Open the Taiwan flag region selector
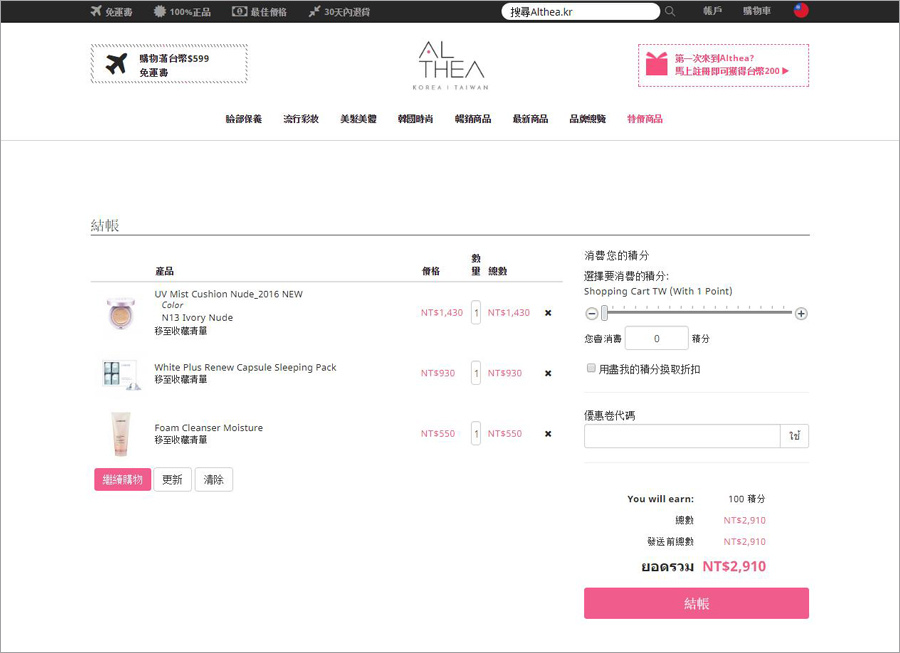Image resolution: width=900 pixels, height=653 pixels. [801, 10]
